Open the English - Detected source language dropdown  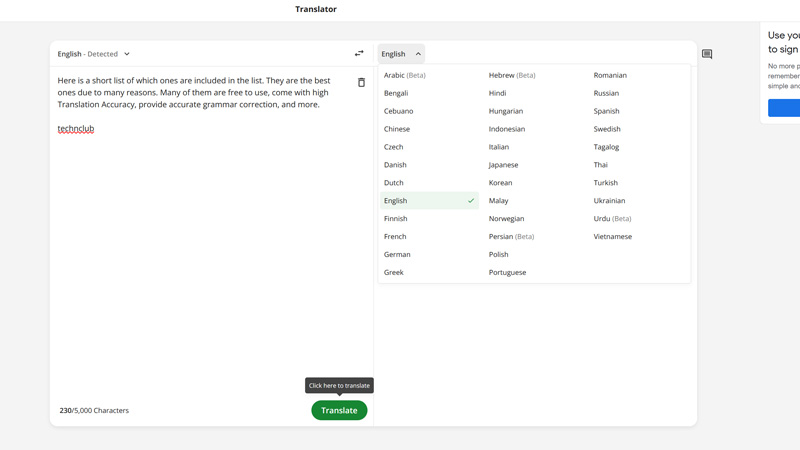93,54
